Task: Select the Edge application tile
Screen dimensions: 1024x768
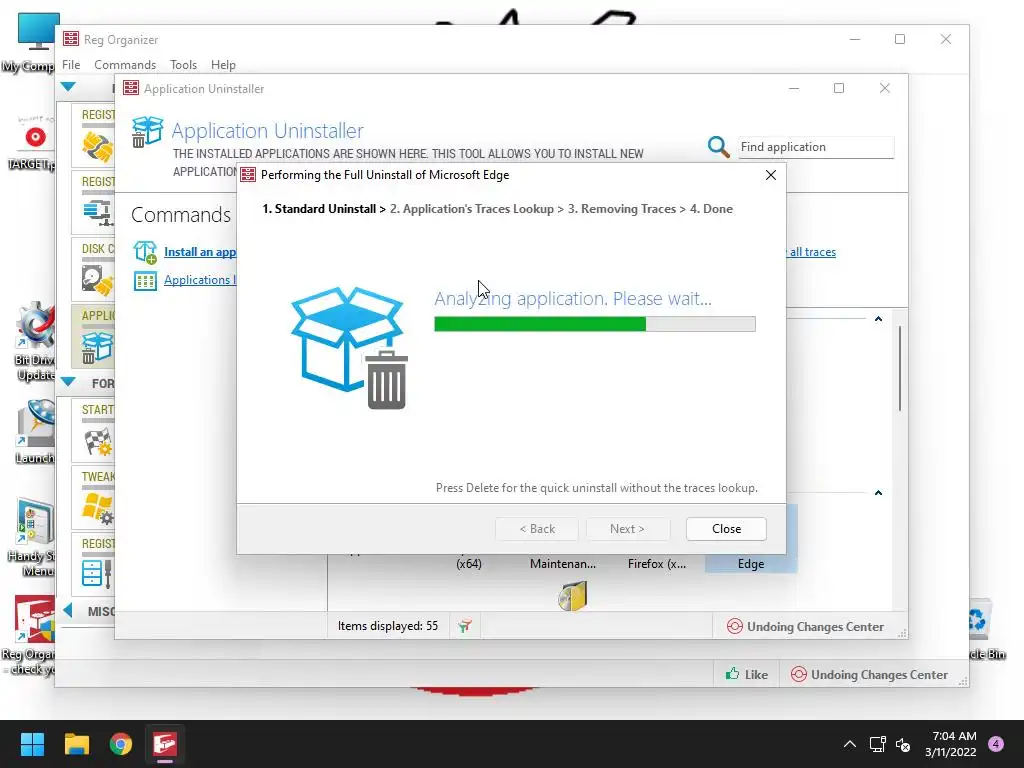Action: click(x=750, y=563)
